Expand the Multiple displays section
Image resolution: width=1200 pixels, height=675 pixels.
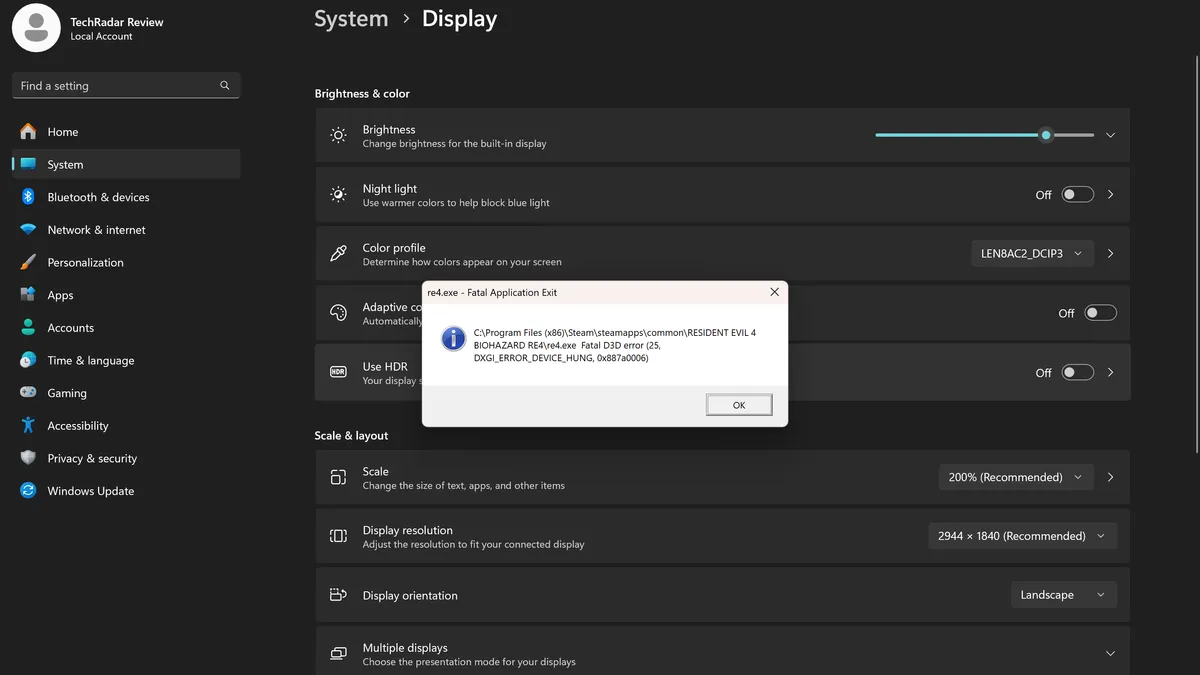tap(1110, 652)
